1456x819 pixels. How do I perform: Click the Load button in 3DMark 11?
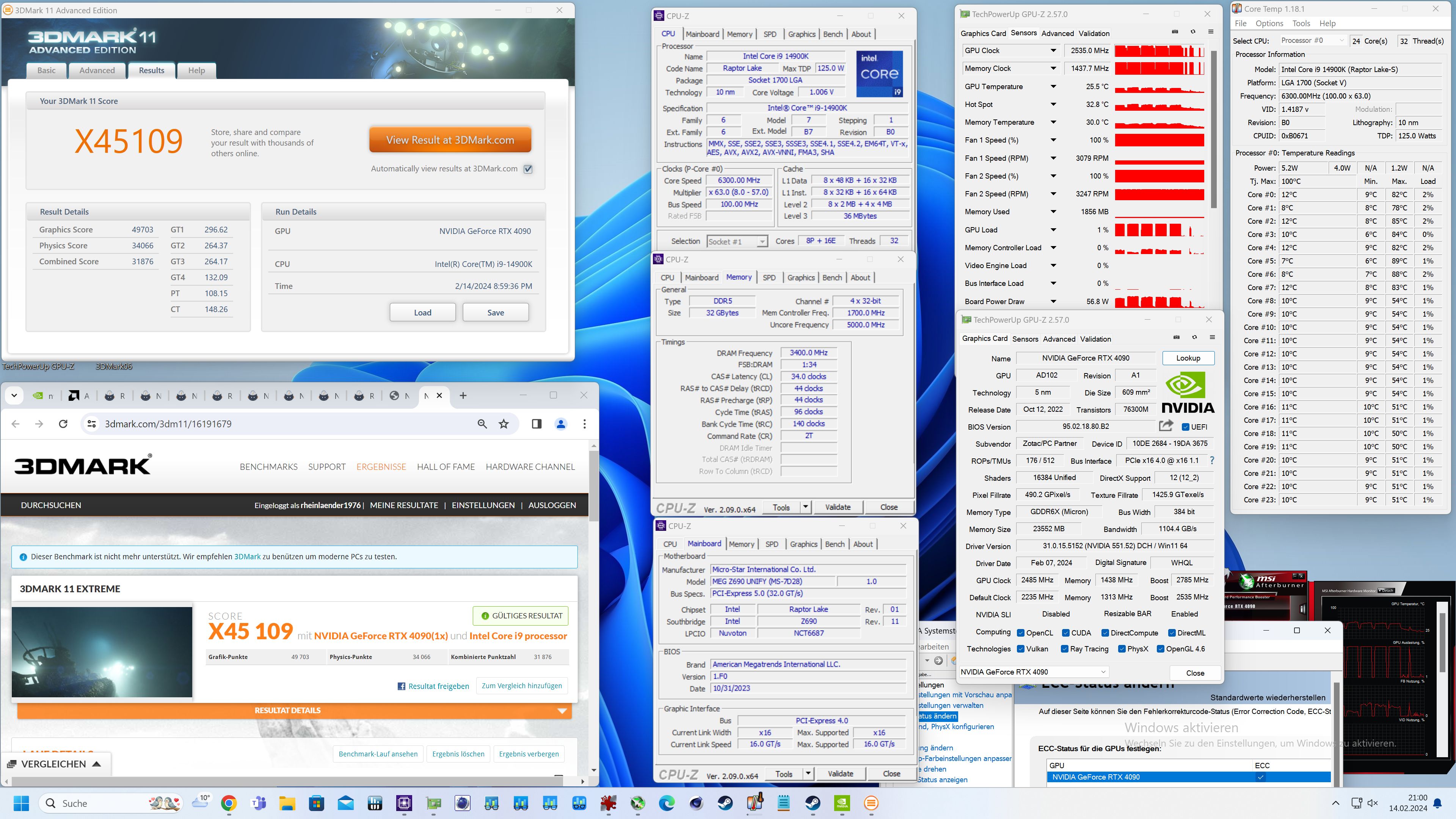tap(423, 312)
